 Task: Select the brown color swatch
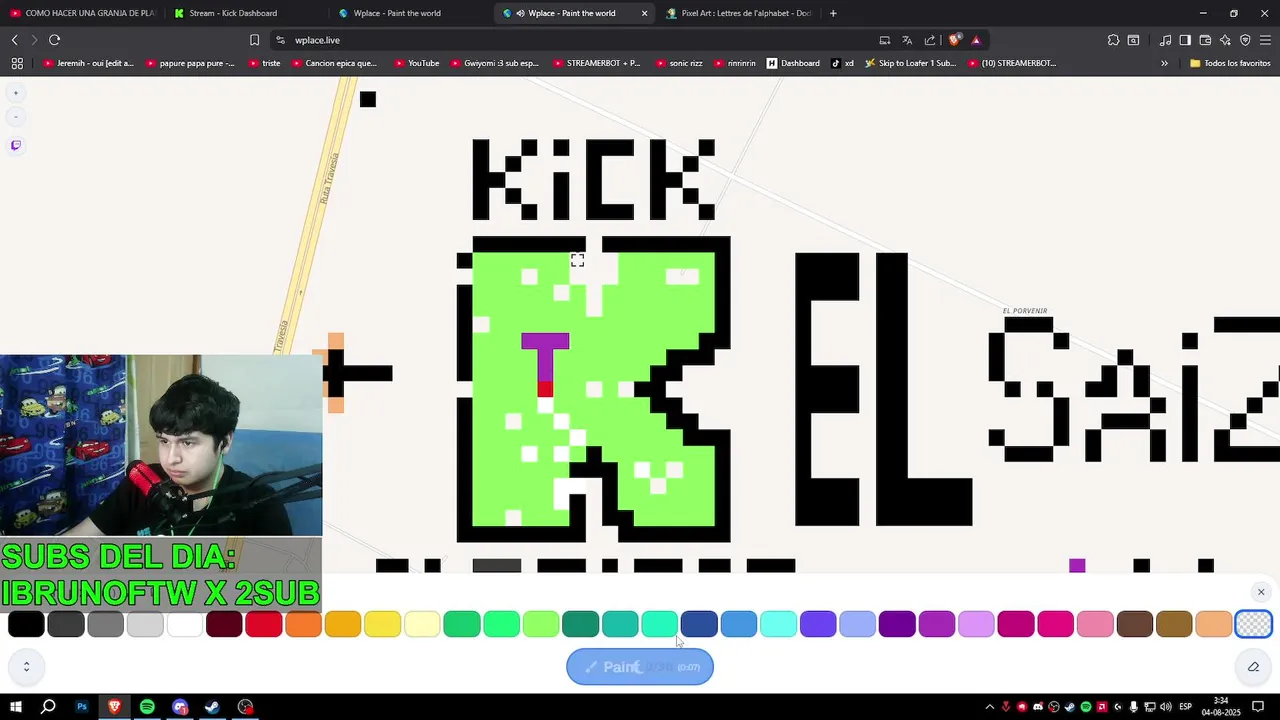[1135, 624]
